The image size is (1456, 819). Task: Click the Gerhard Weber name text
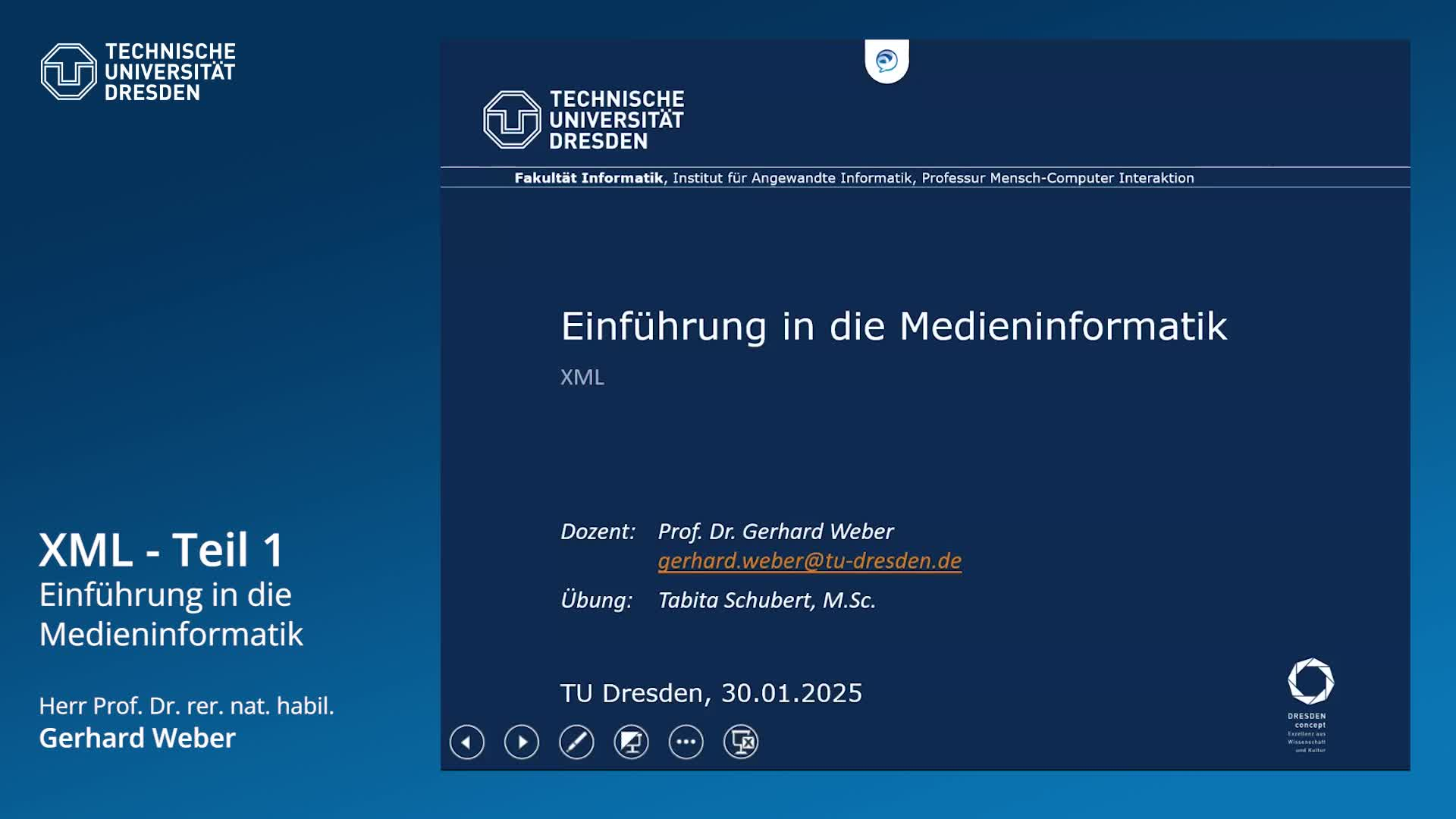tap(136, 738)
